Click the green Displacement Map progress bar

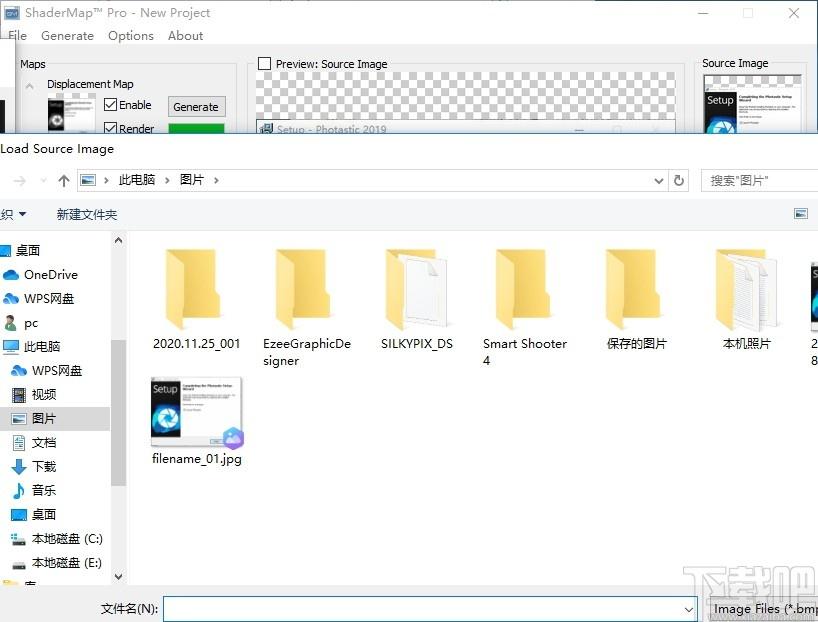coord(196,128)
